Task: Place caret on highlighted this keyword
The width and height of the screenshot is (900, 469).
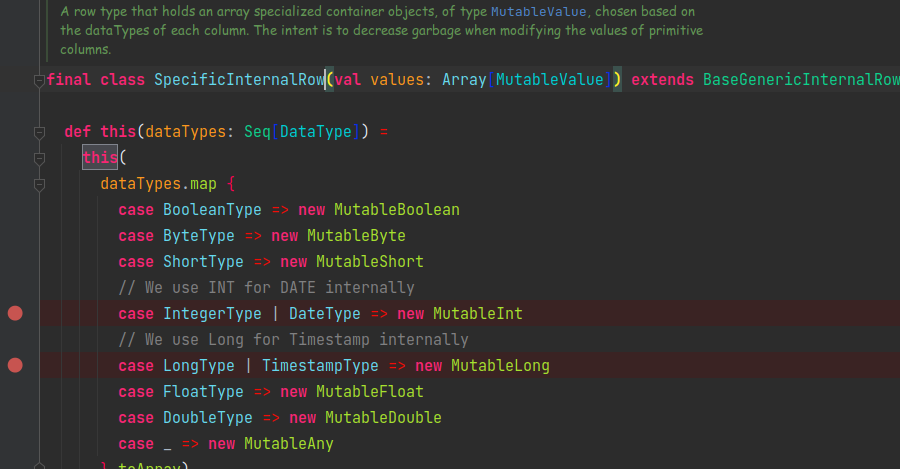Action: [x=100, y=157]
